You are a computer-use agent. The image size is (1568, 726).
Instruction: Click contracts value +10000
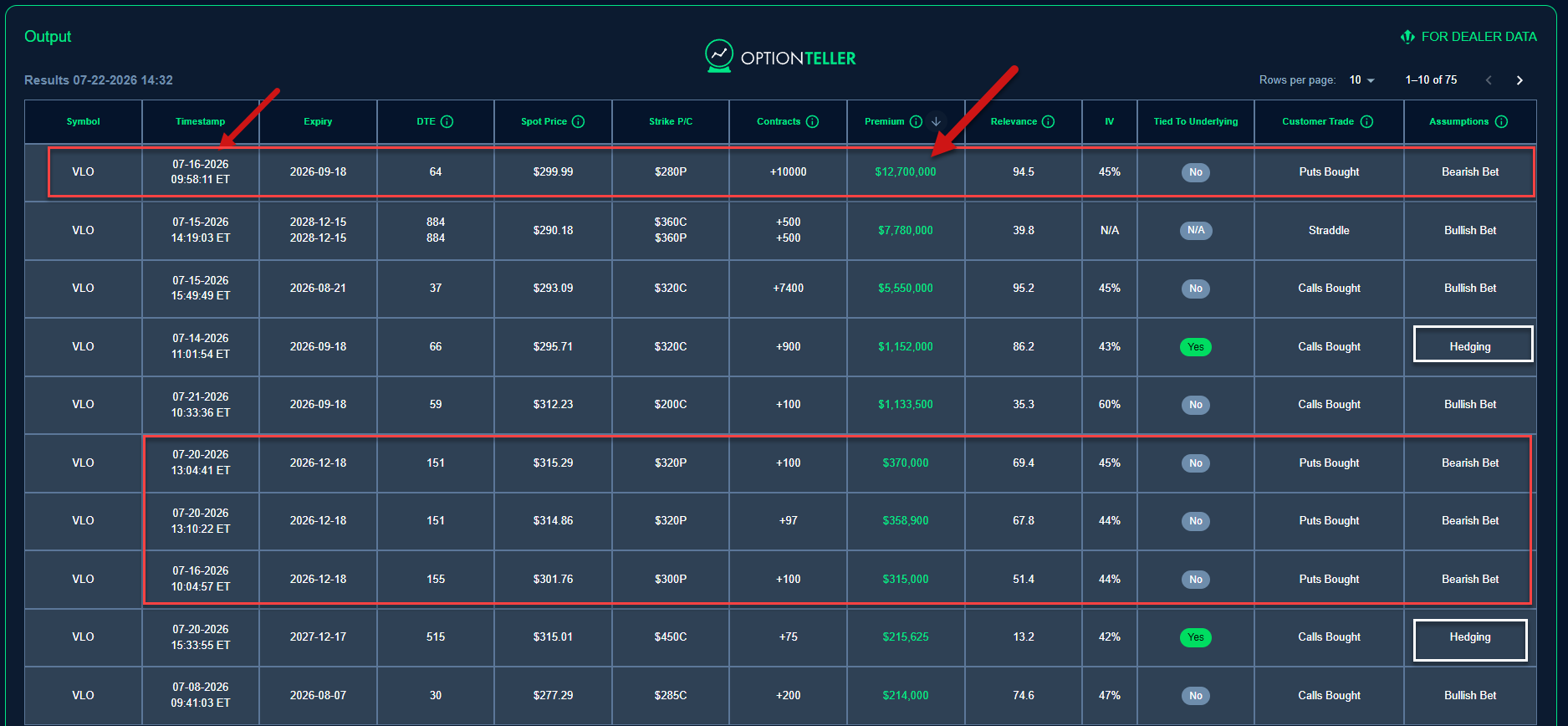[789, 172]
